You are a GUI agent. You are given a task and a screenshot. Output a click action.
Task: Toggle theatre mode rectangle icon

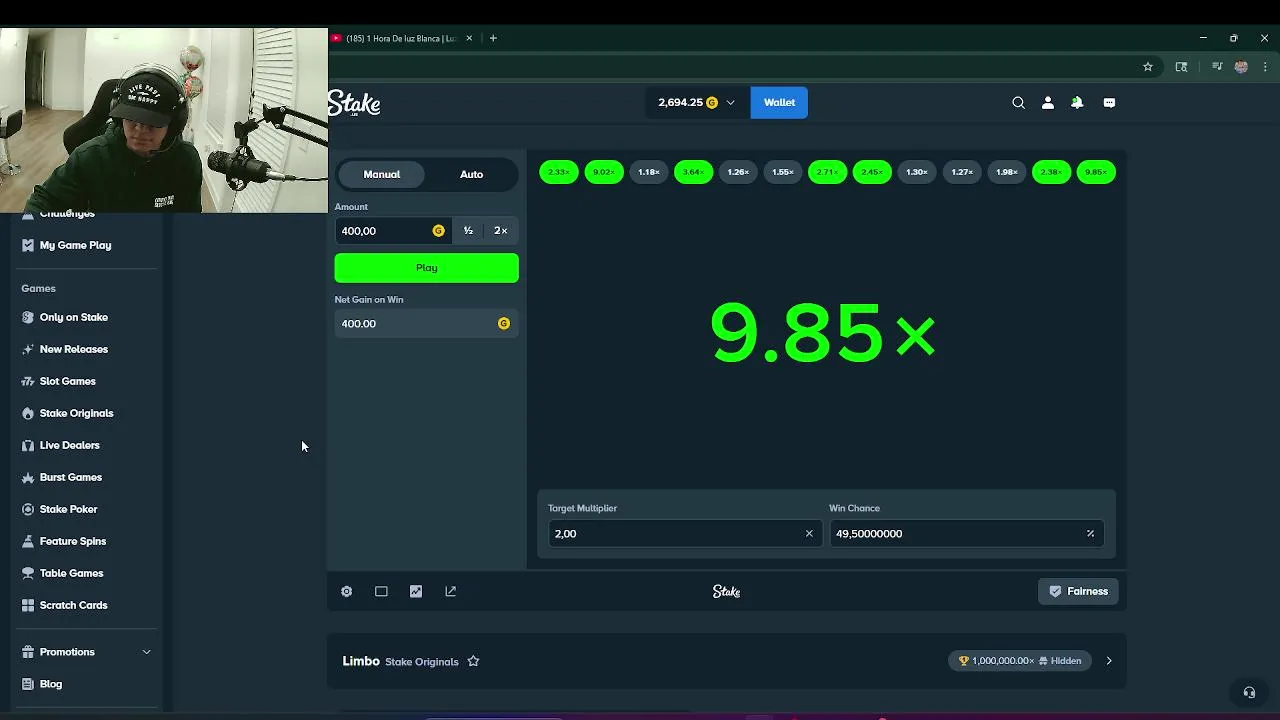[381, 591]
